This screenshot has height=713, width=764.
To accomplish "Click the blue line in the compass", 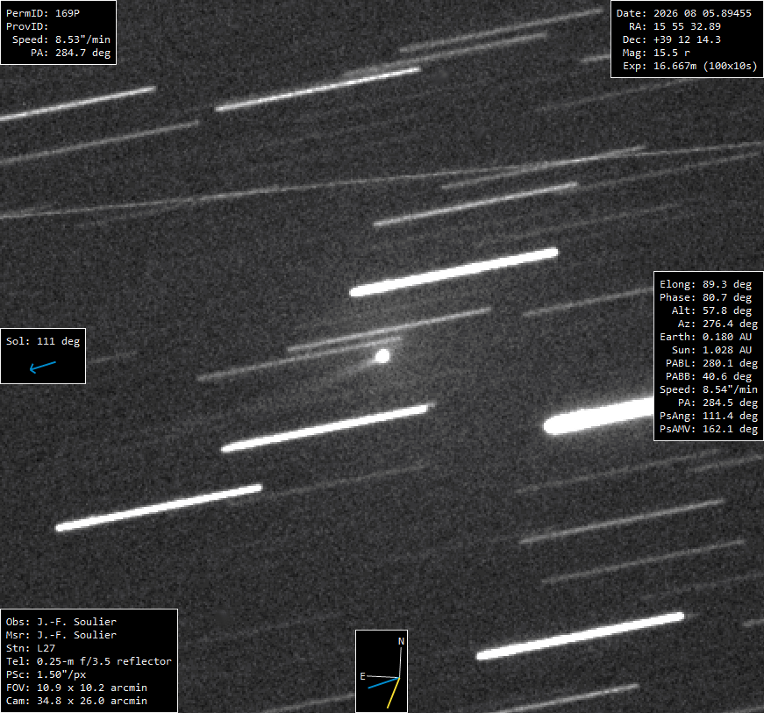I will [383, 683].
